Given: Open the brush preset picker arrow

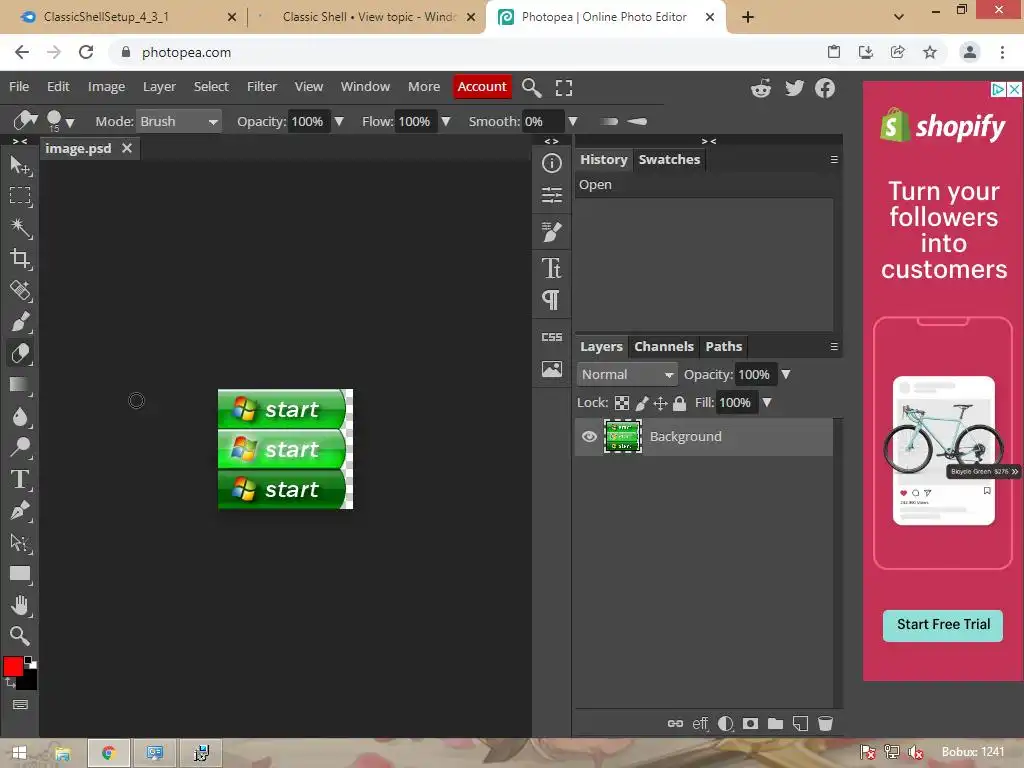Looking at the screenshot, I should coord(70,123).
